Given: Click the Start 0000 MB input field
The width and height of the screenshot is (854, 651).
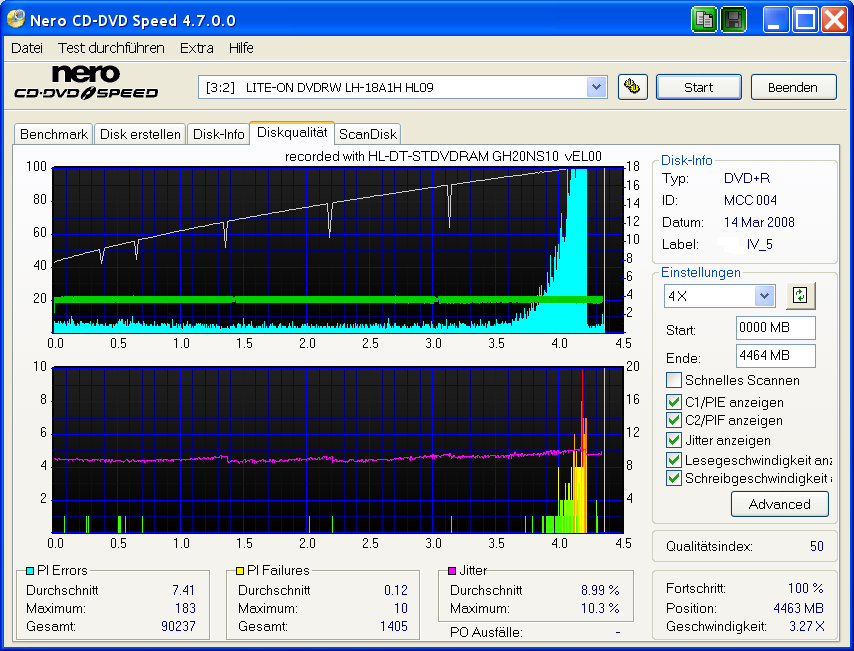Looking at the screenshot, I should pyautogui.click(x=775, y=327).
